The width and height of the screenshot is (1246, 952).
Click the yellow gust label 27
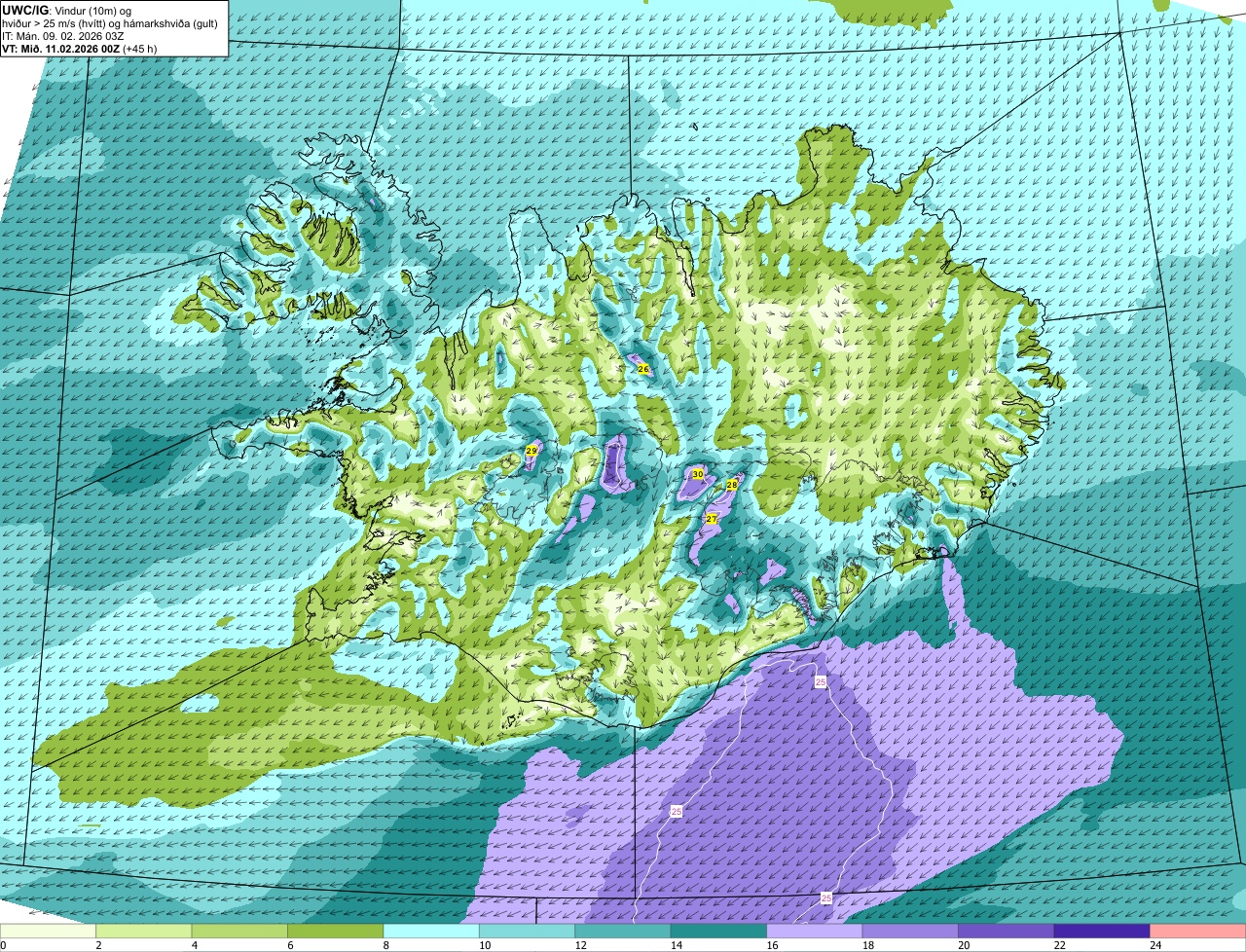[x=712, y=519]
